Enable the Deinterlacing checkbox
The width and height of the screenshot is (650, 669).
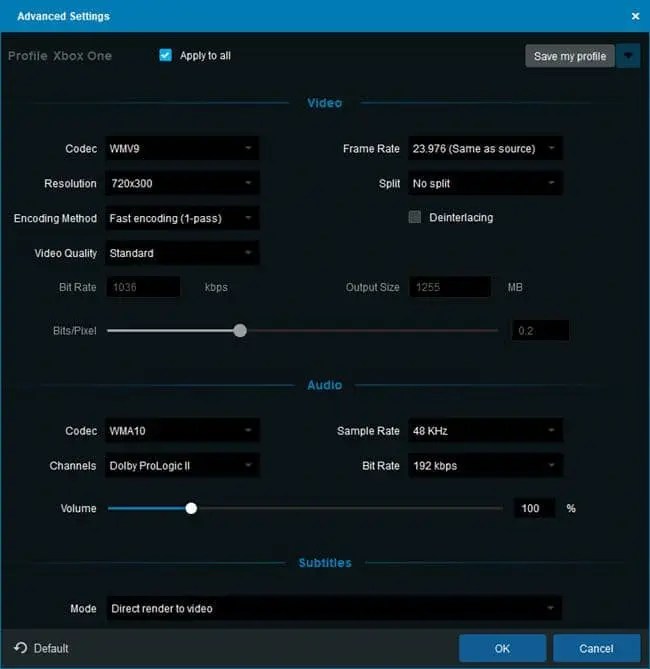[414, 217]
